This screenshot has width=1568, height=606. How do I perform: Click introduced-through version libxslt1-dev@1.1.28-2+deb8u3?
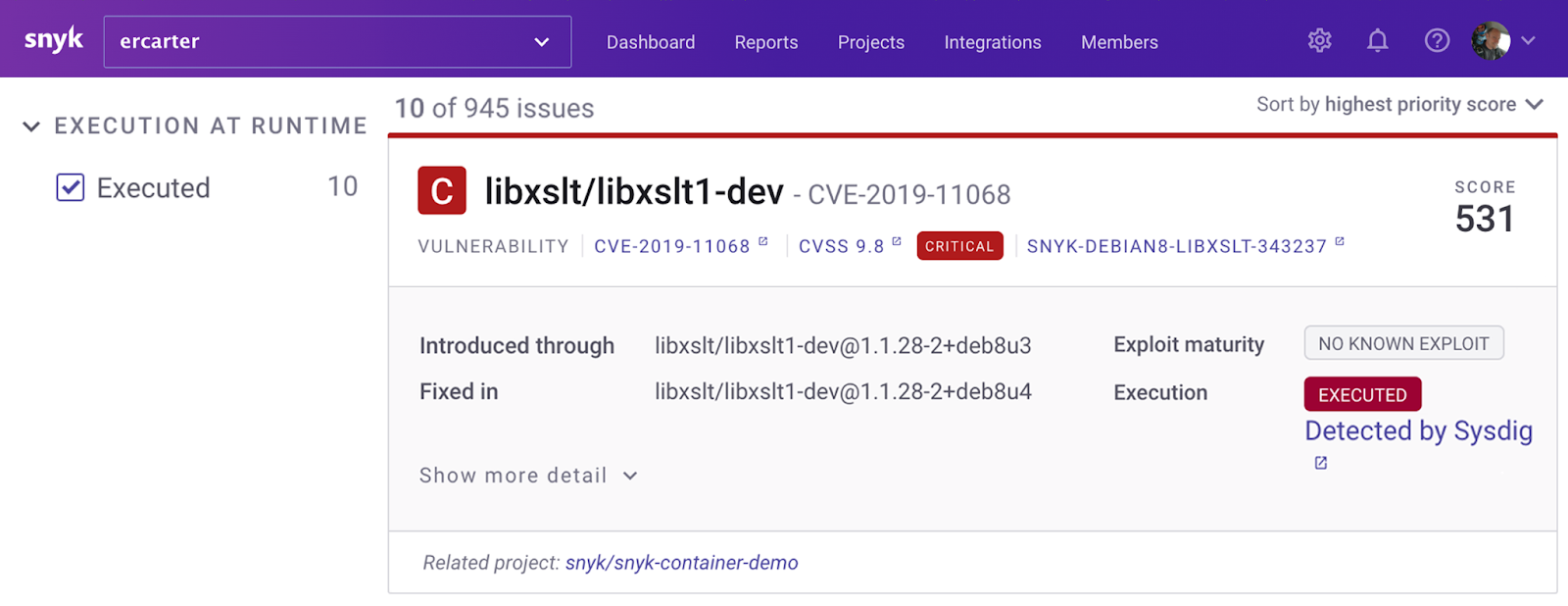(843, 345)
